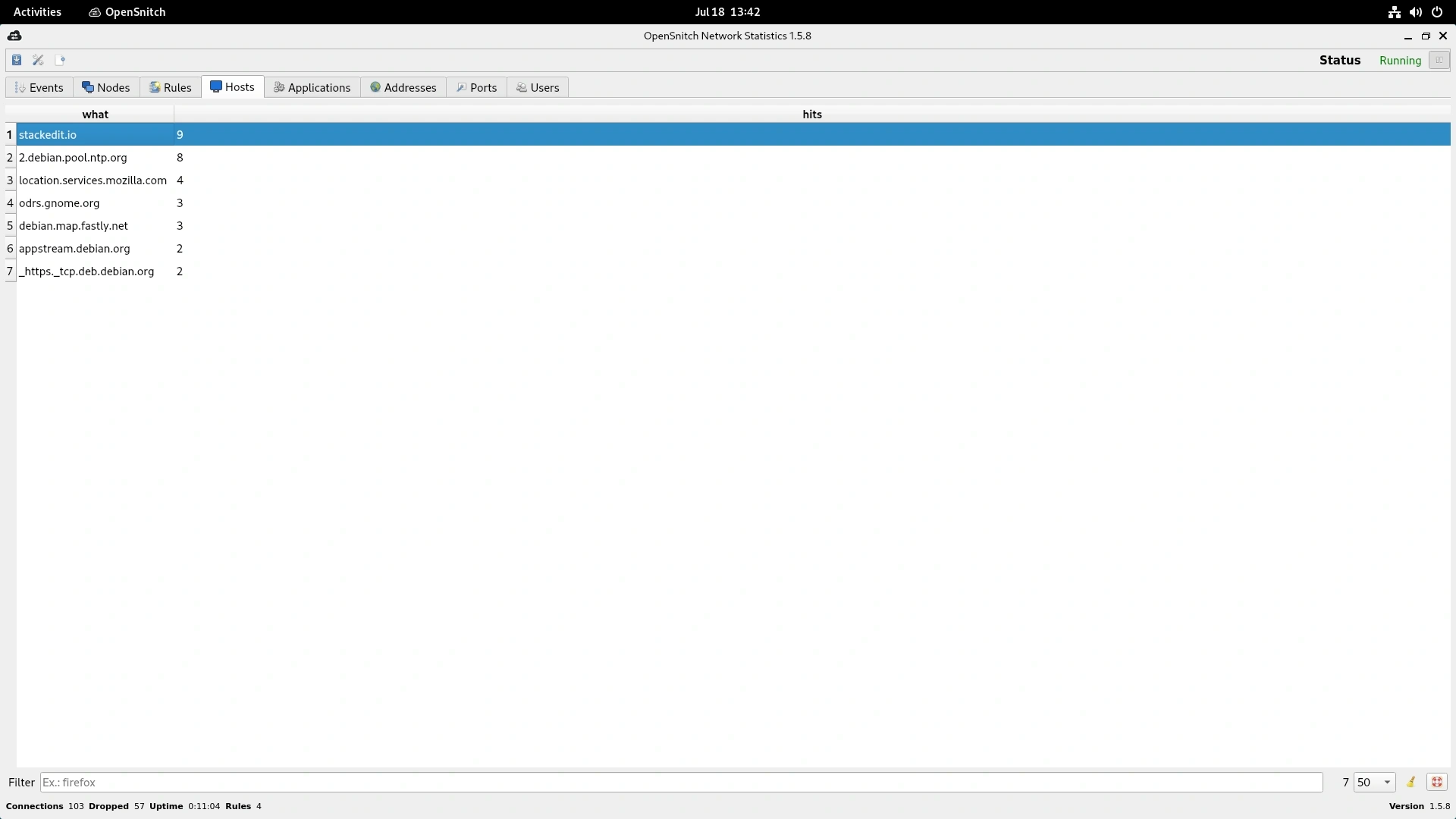
Task: Select the location.services.mozilla.com row
Action: [x=93, y=180]
